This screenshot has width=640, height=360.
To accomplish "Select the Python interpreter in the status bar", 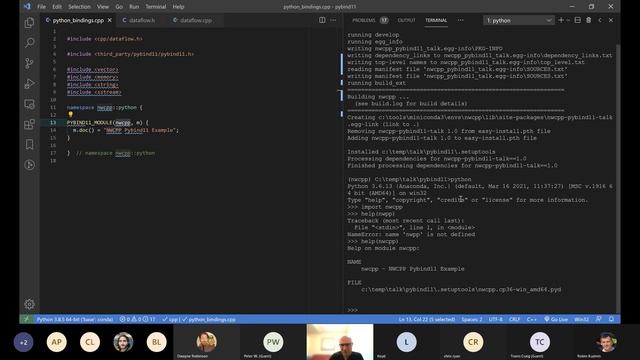I will 75,319.
